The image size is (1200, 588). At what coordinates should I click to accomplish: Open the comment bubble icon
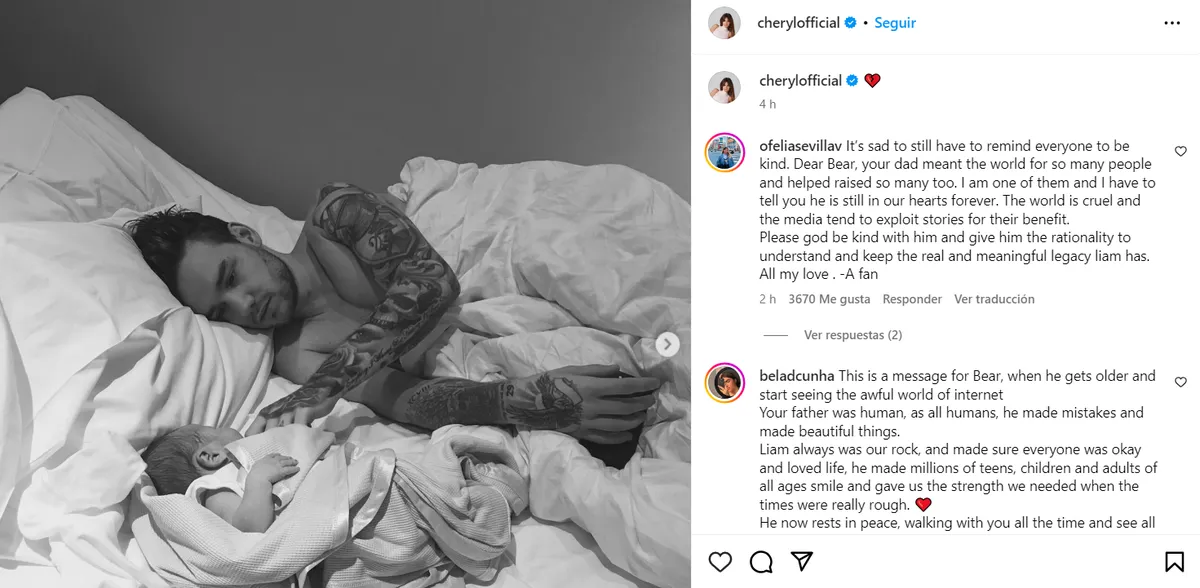(761, 561)
